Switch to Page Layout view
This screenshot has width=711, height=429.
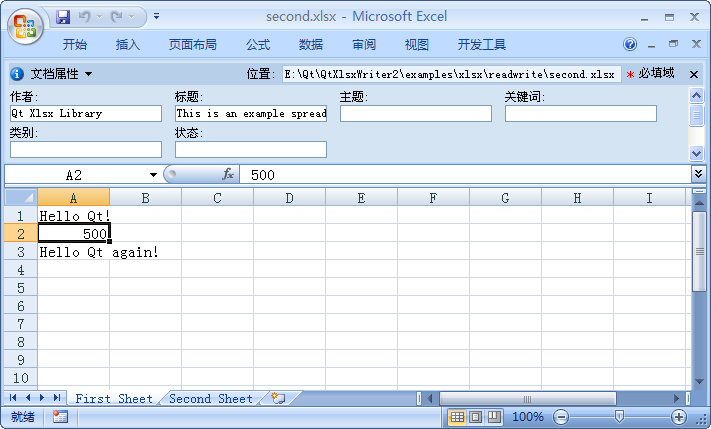coord(475,417)
